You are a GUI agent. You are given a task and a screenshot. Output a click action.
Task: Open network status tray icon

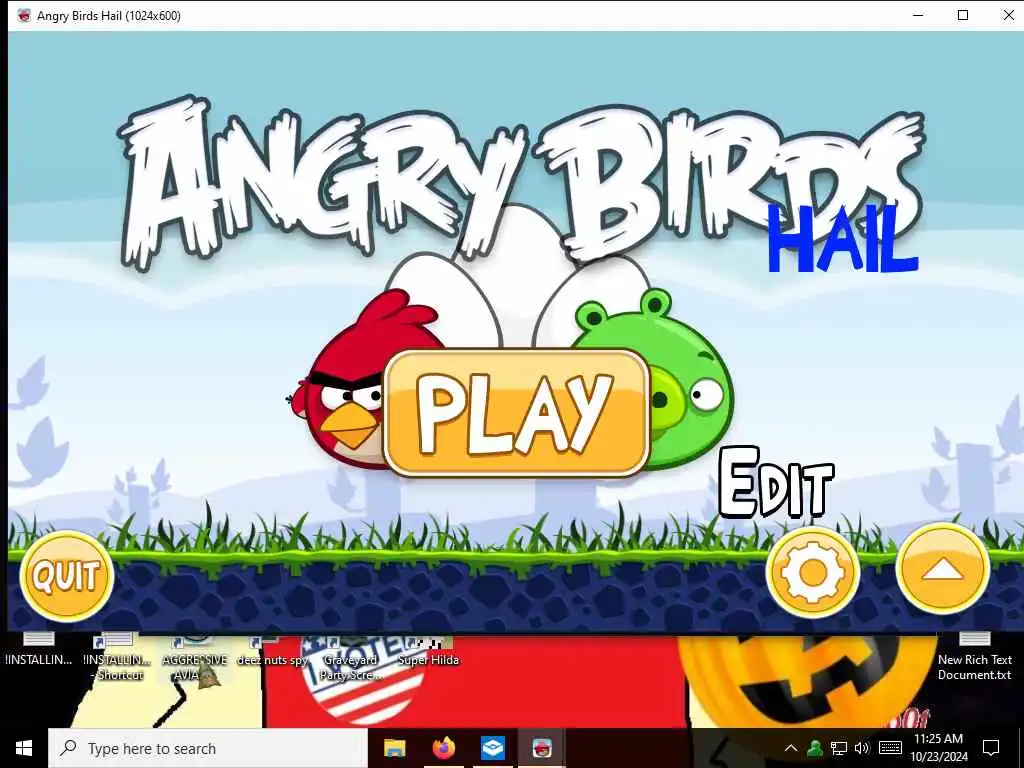pos(839,748)
